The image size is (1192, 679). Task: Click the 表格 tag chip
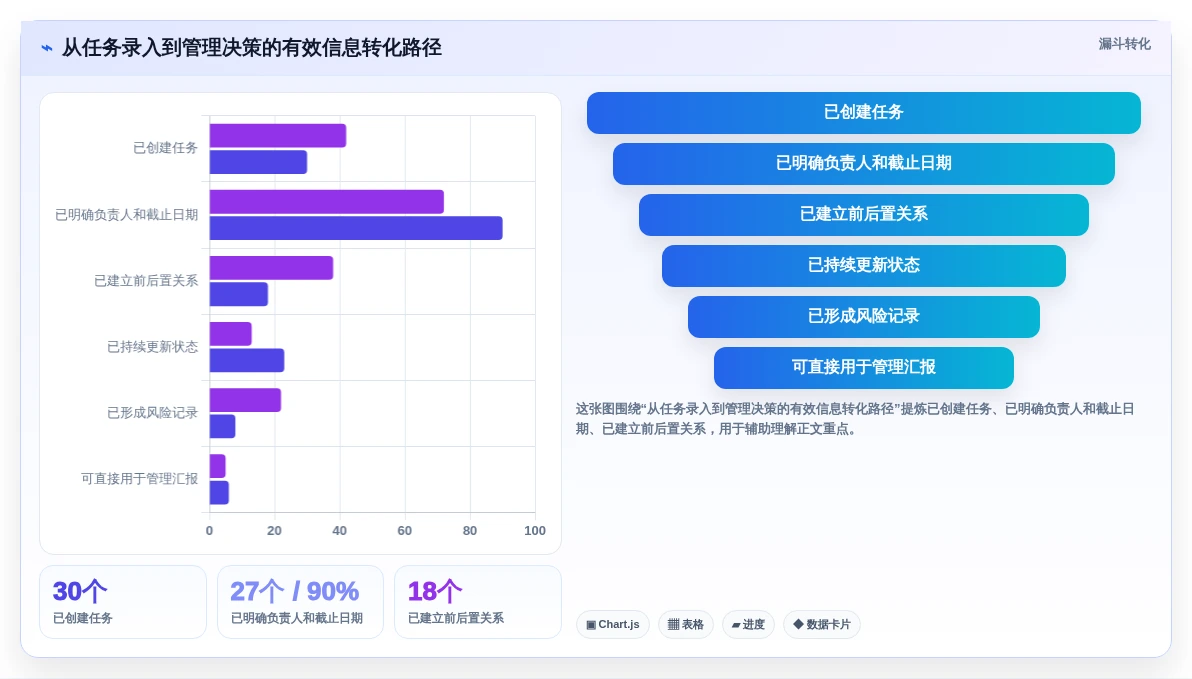pyautogui.click(x=686, y=624)
